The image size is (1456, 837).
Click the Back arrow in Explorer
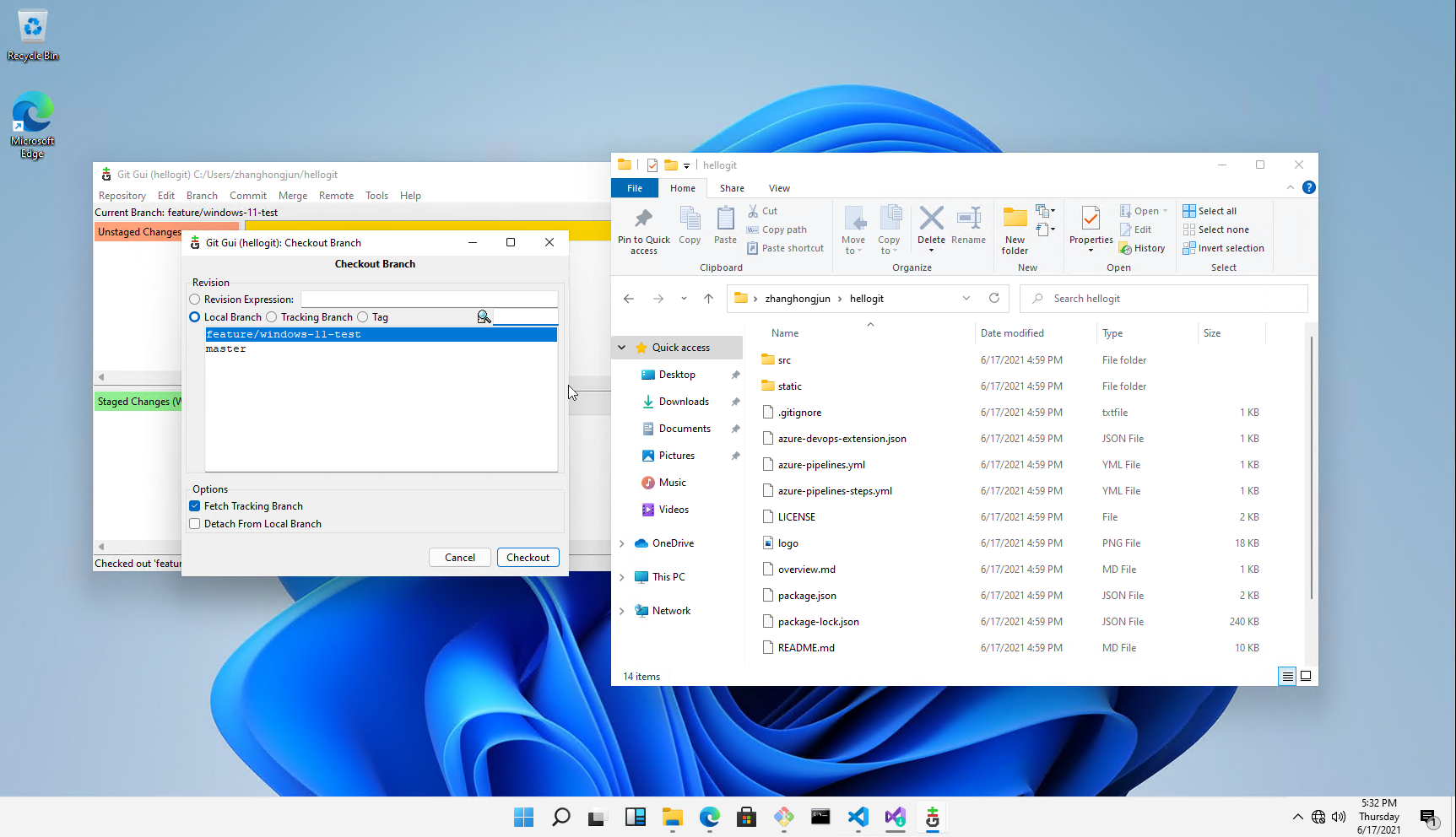(629, 299)
